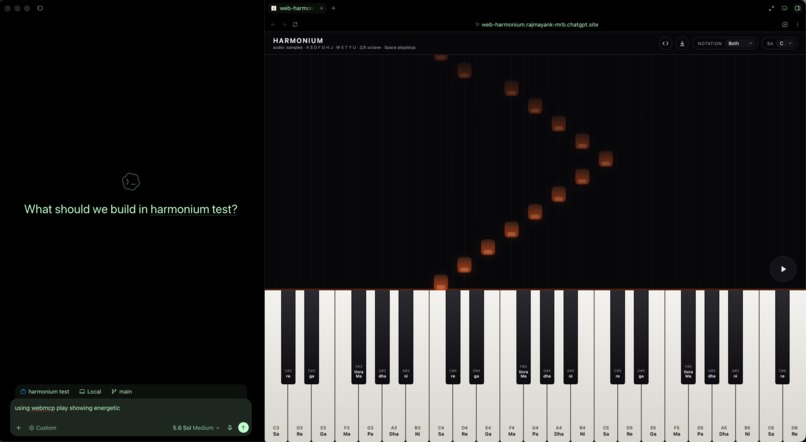Reload the web-harmonium page
Image resolution: width=806 pixels, height=442 pixels.
[x=295, y=24]
